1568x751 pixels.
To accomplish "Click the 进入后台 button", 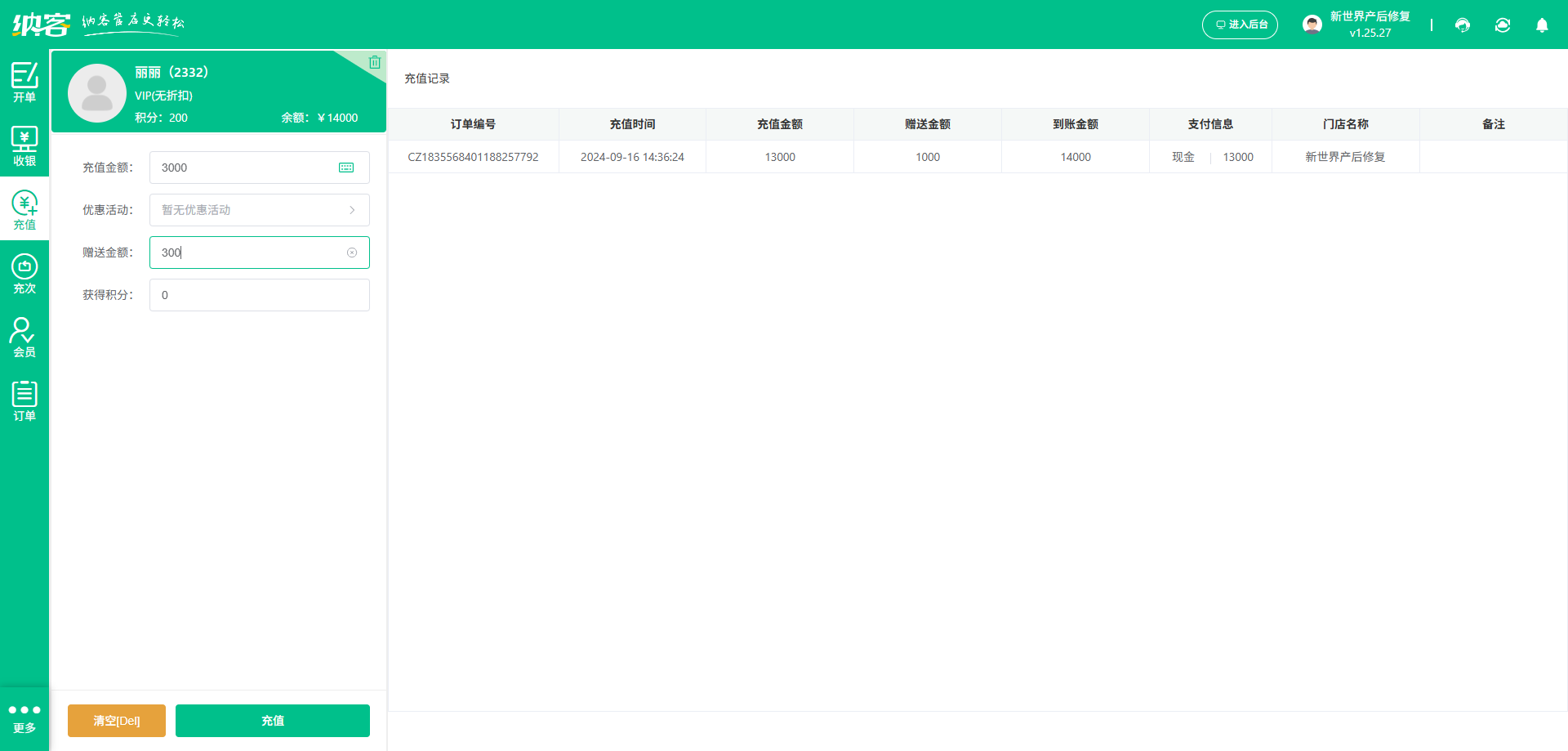I will (x=1240, y=25).
